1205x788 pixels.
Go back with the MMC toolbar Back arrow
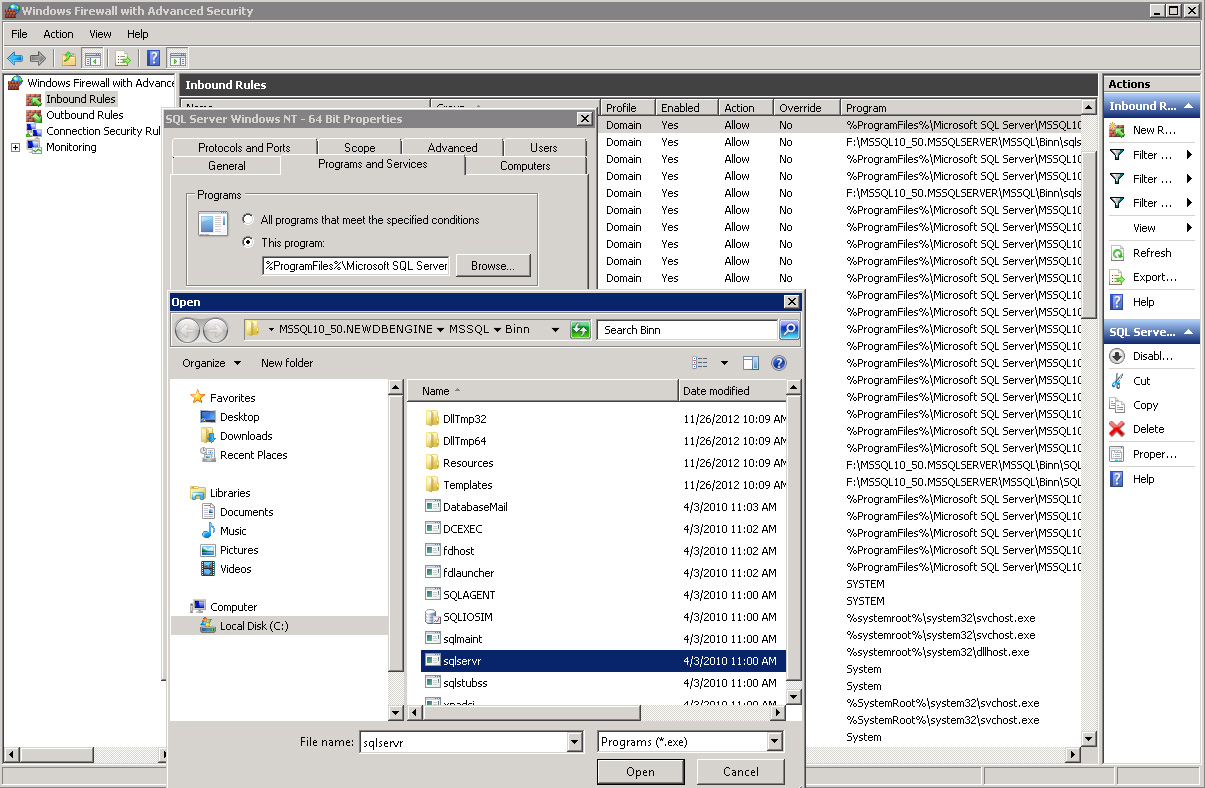coord(15,58)
